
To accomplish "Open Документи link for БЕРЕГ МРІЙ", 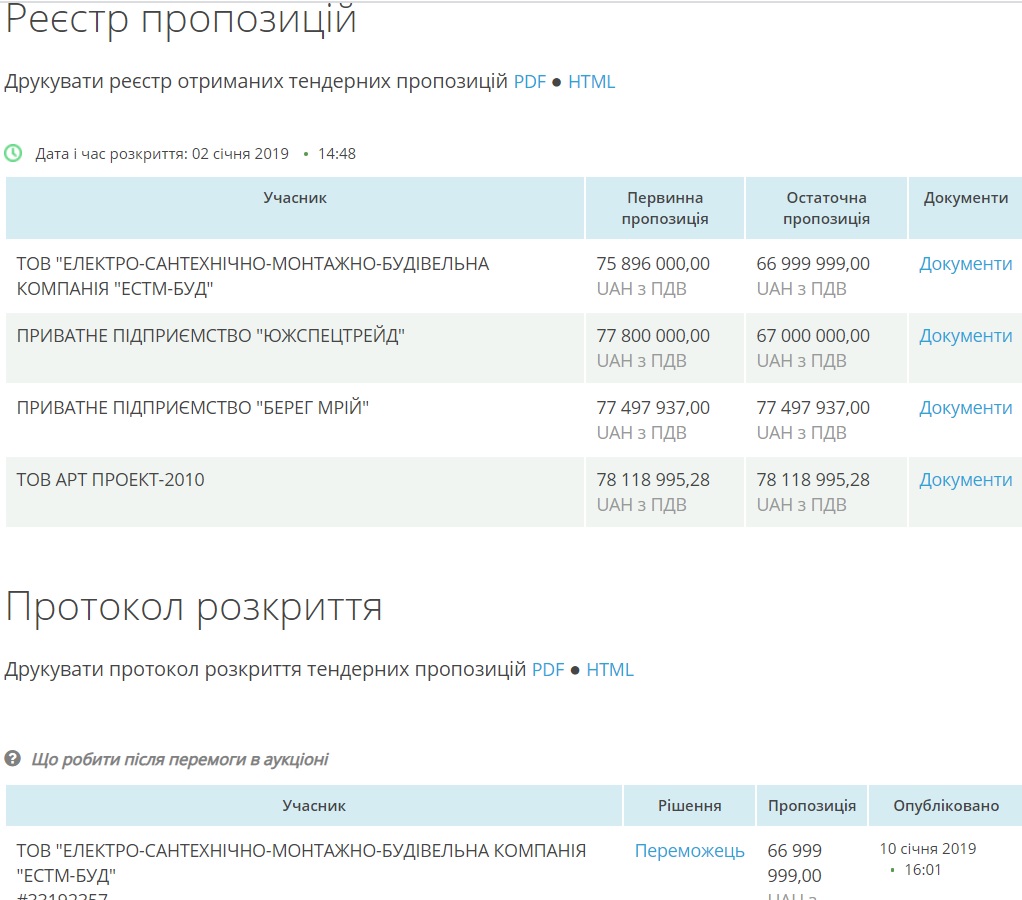I will coord(965,408).
